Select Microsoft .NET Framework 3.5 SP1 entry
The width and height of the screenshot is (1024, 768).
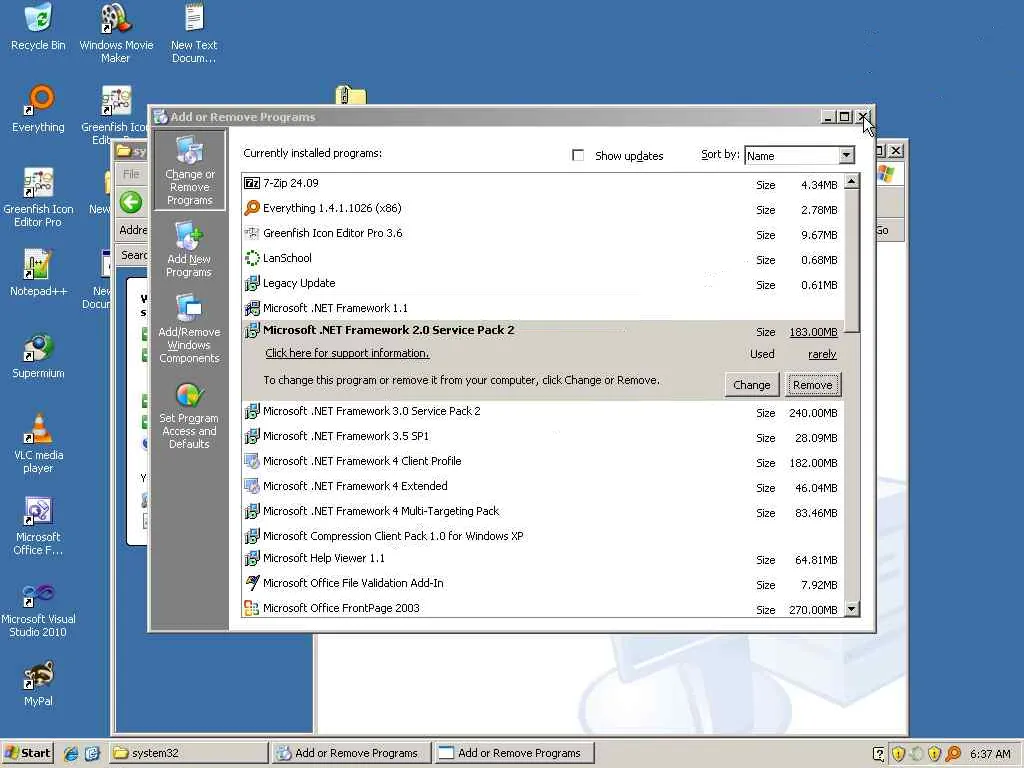coord(542,436)
